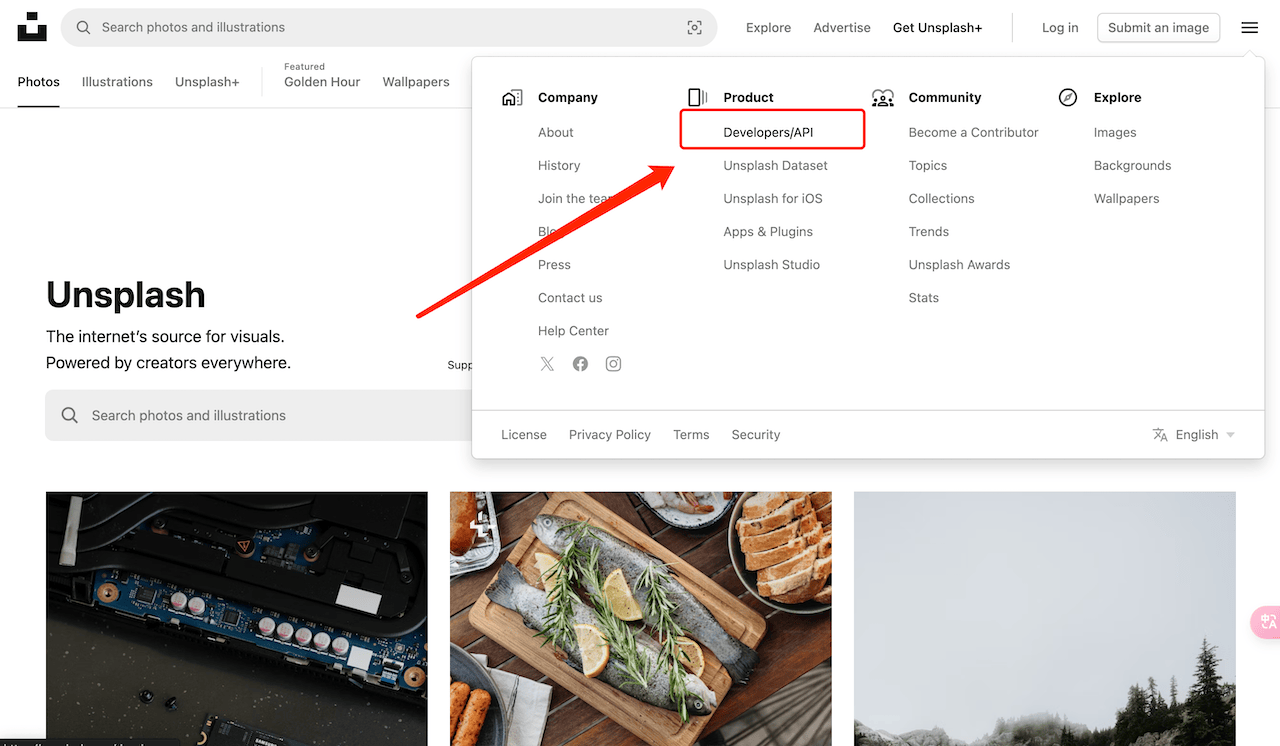1280x746 pixels.
Task: Click the magnifier icon in top search bar
Action: 84,28
